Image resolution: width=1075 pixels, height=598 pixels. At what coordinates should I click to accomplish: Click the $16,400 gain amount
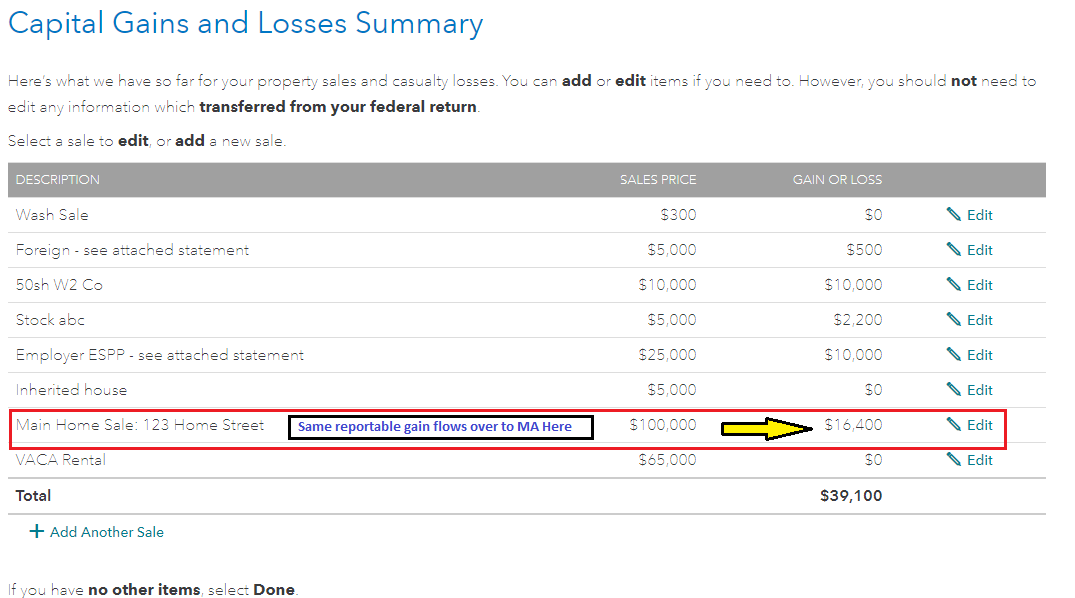(853, 425)
